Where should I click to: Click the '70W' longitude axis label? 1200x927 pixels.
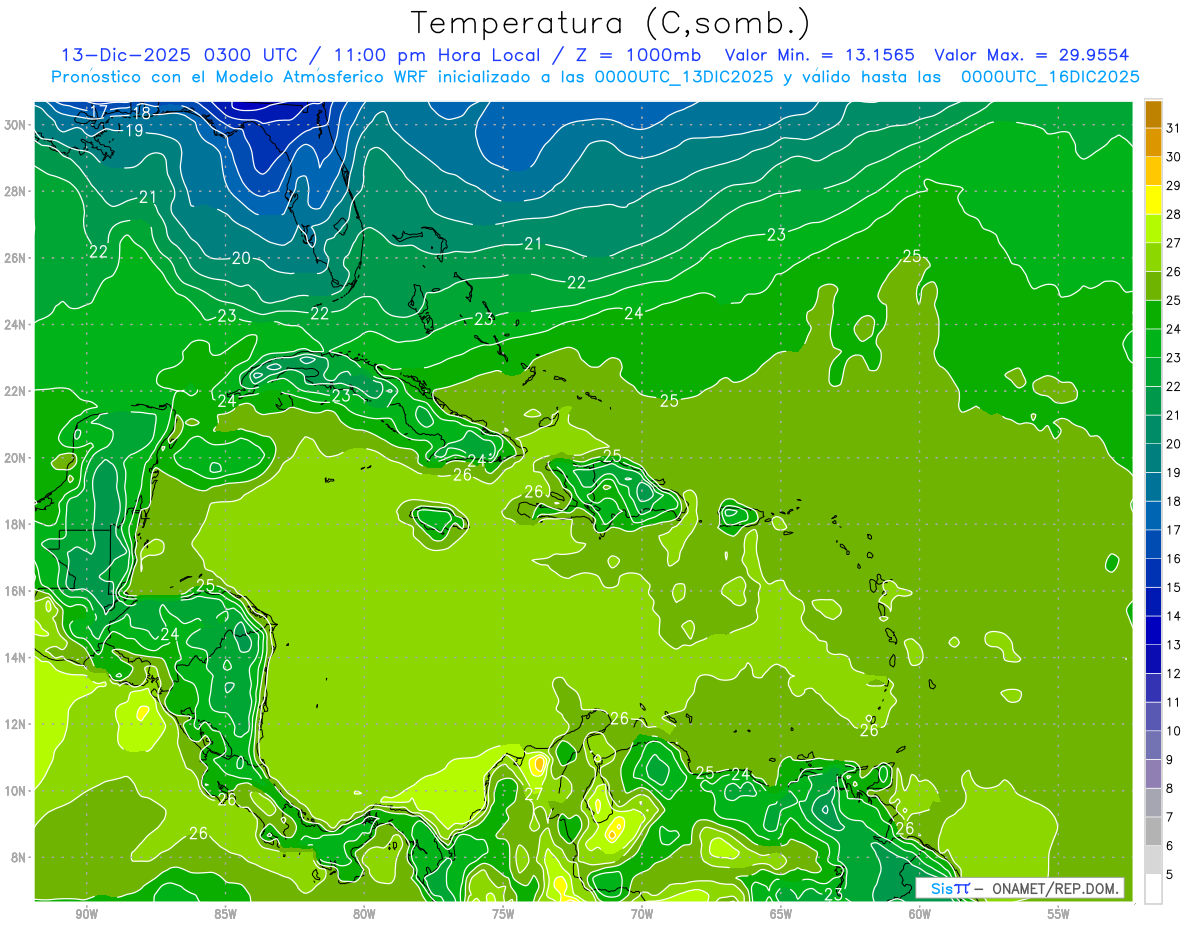[642, 914]
